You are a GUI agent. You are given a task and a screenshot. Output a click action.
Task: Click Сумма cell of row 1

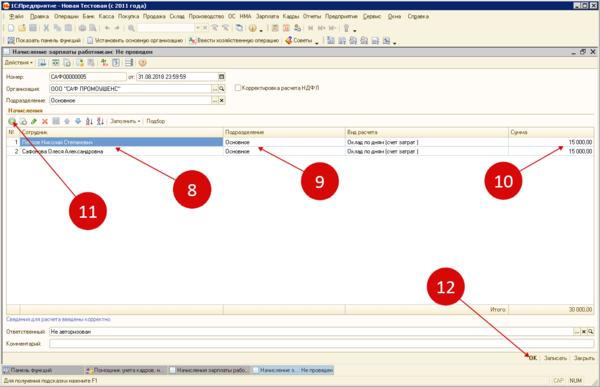tap(551, 142)
